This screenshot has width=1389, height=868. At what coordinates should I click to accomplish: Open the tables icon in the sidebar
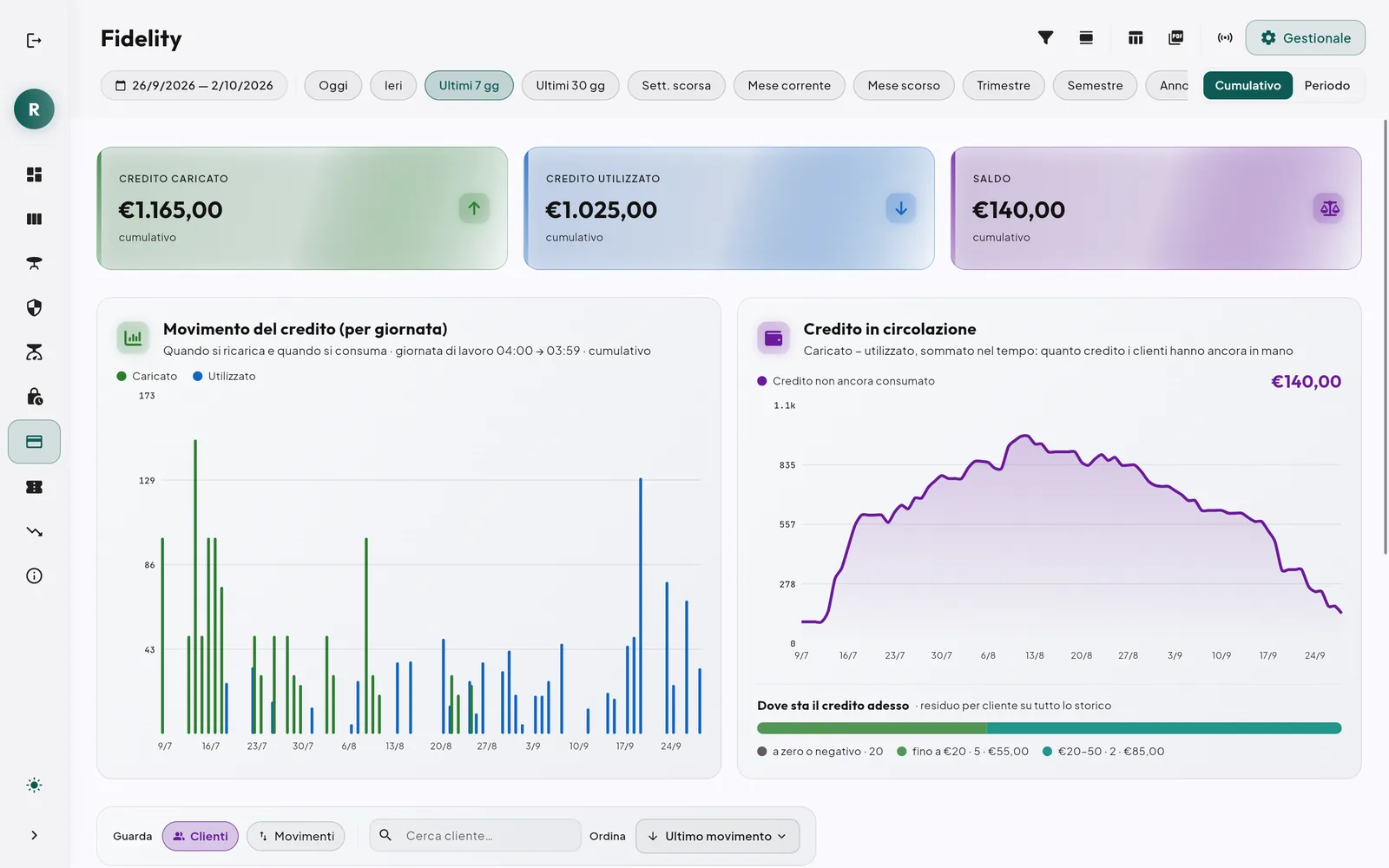(34, 263)
